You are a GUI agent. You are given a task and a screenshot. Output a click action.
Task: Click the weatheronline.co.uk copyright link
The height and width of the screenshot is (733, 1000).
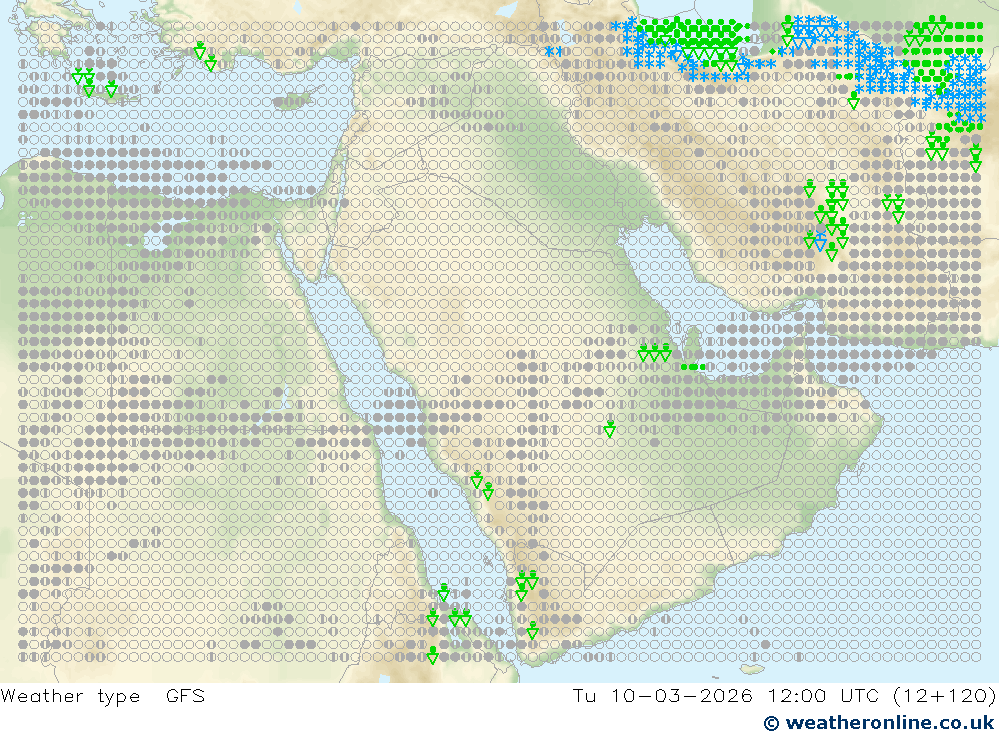pyautogui.click(x=879, y=722)
